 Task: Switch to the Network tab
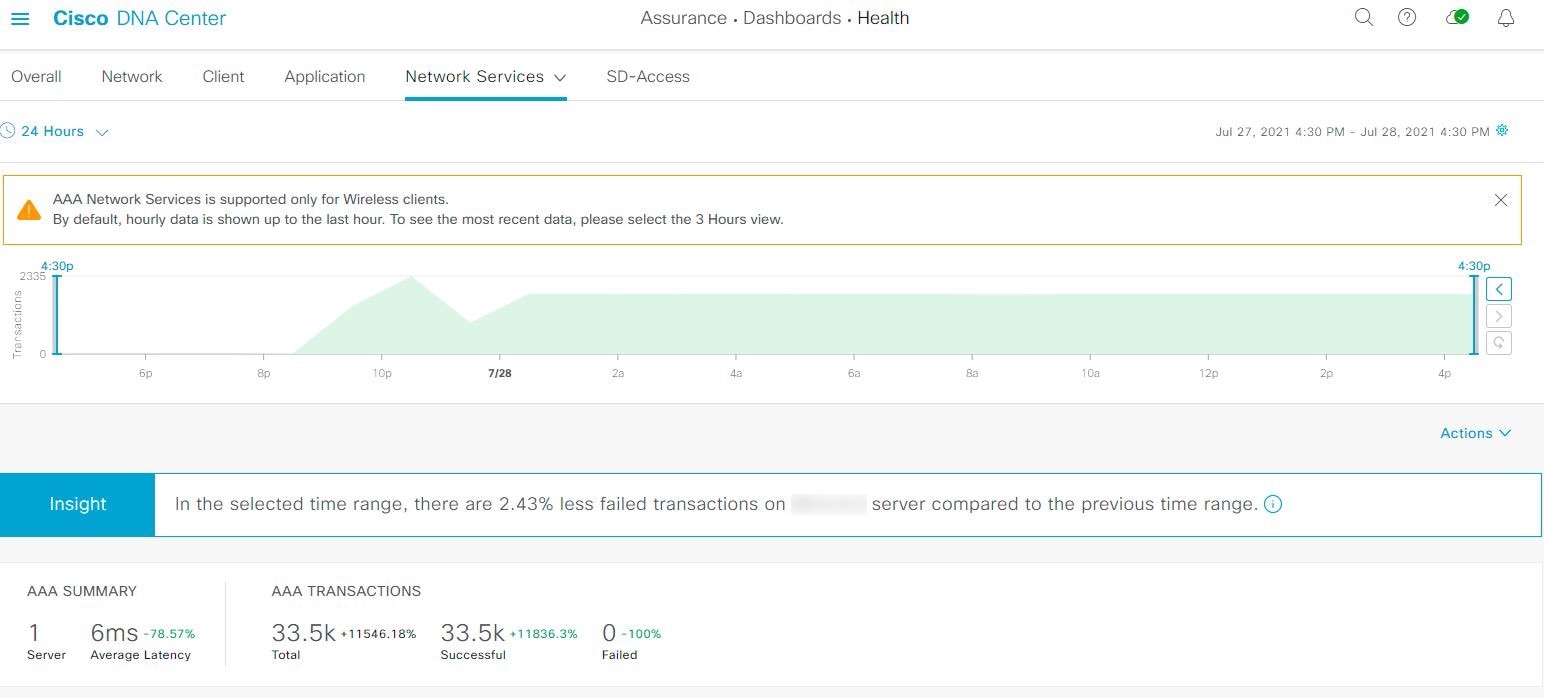[x=132, y=76]
